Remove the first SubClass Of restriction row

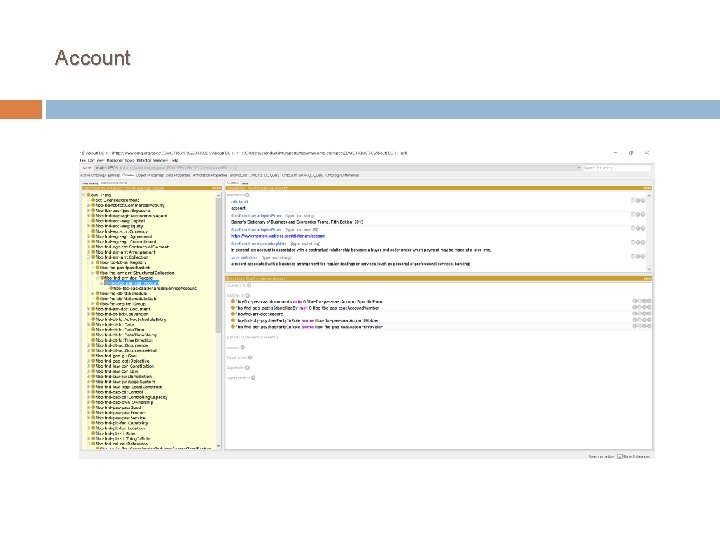click(644, 301)
